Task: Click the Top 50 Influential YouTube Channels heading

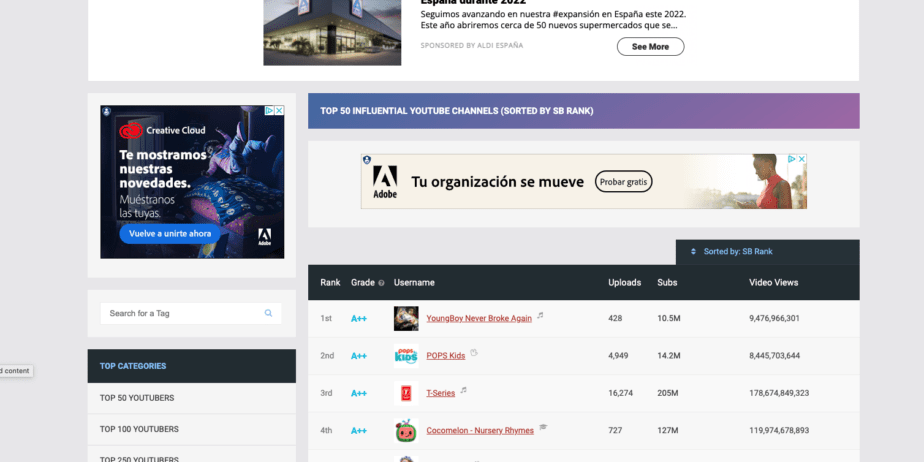Action: click(x=457, y=111)
